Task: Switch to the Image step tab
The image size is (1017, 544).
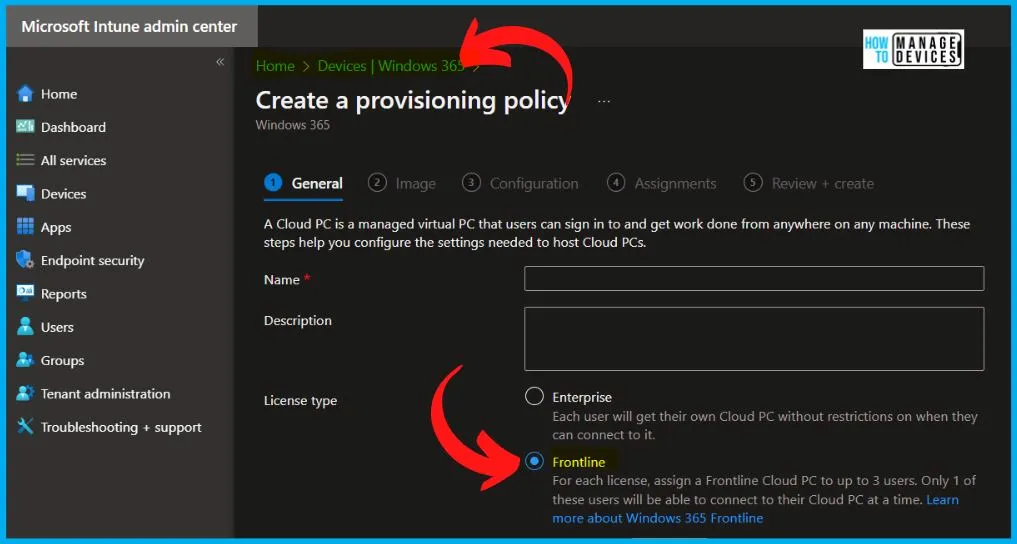Action: [x=402, y=183]
